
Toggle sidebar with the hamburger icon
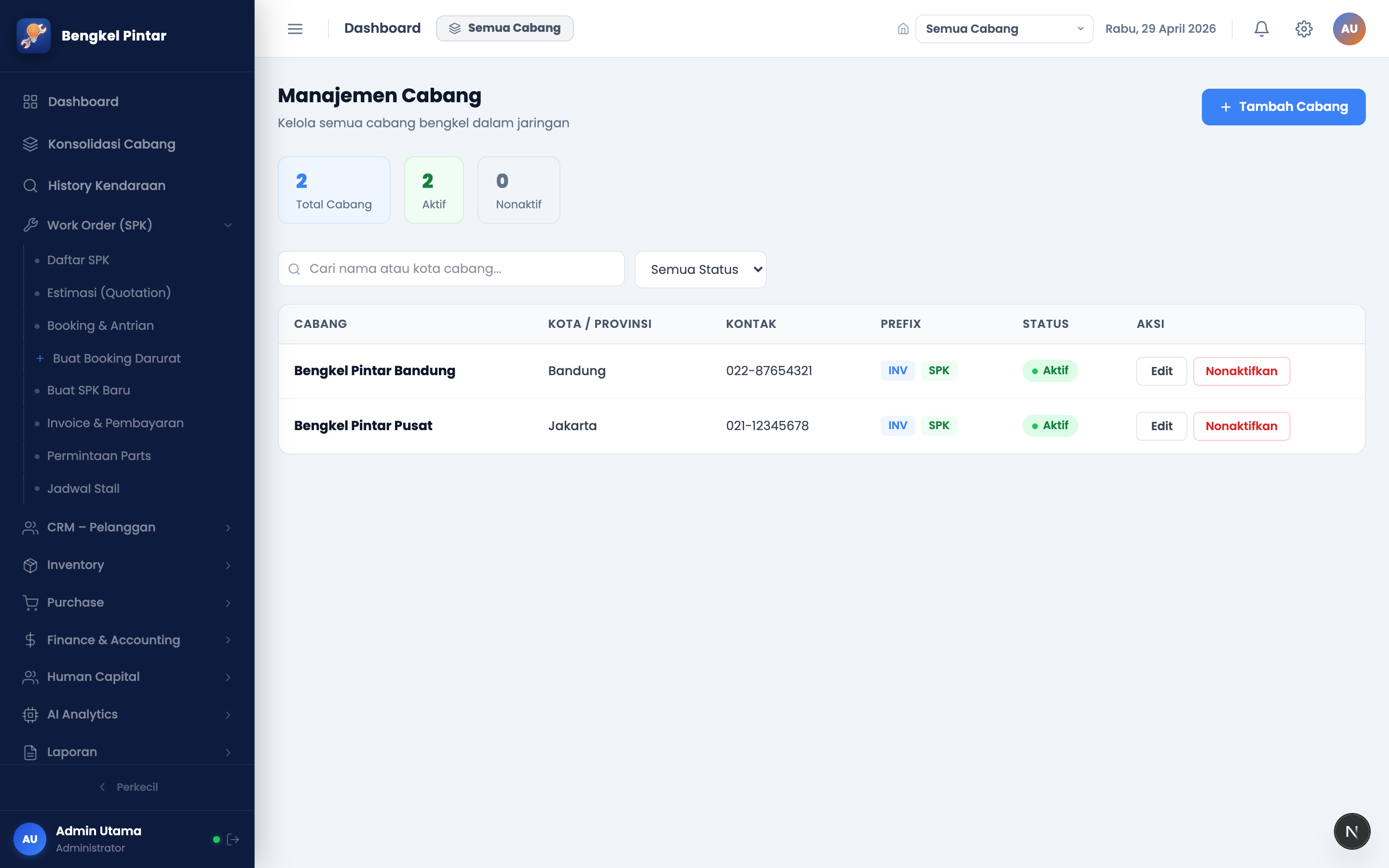[295, 29]
